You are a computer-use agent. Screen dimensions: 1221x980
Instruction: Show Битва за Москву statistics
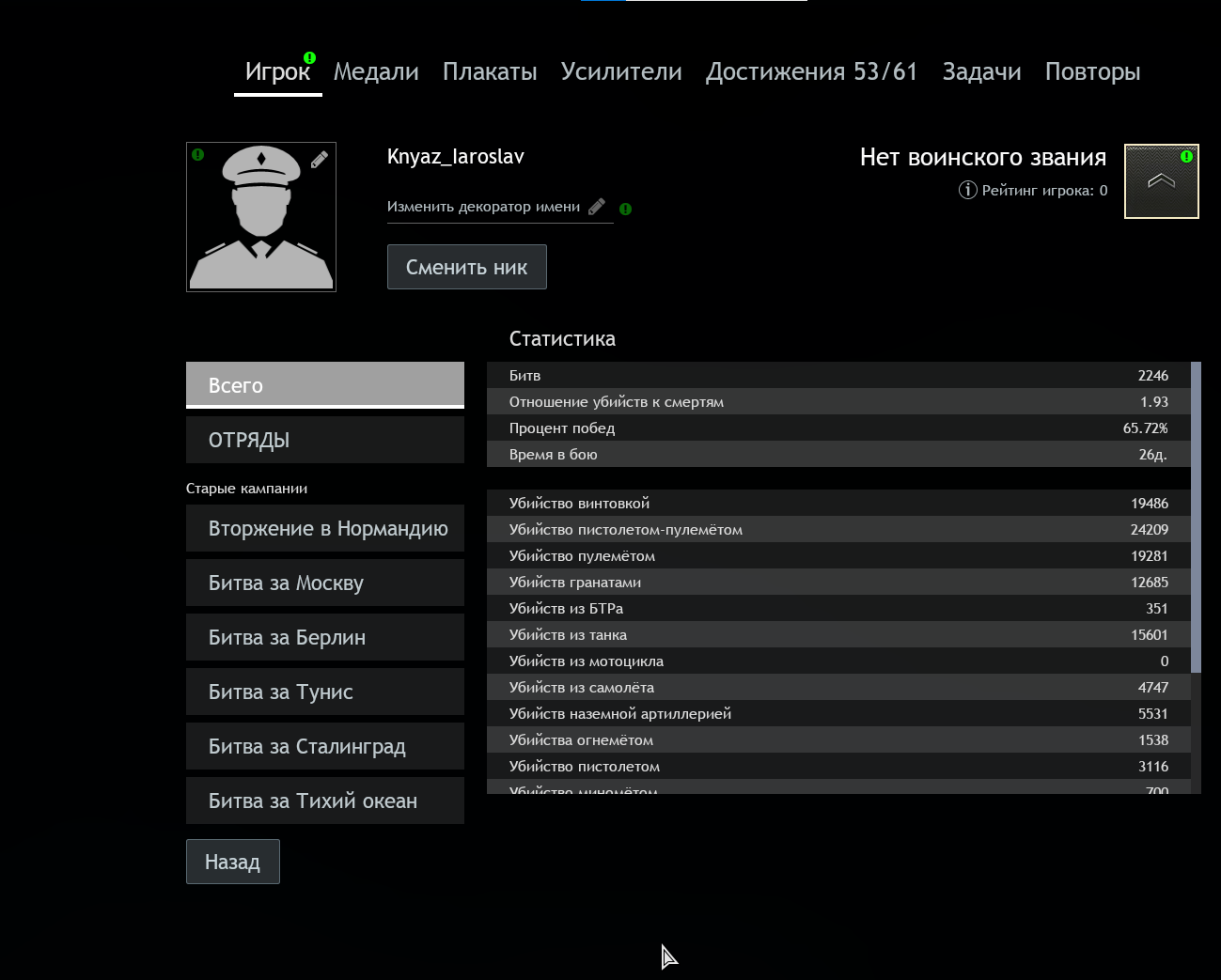[x=325, y=583]
